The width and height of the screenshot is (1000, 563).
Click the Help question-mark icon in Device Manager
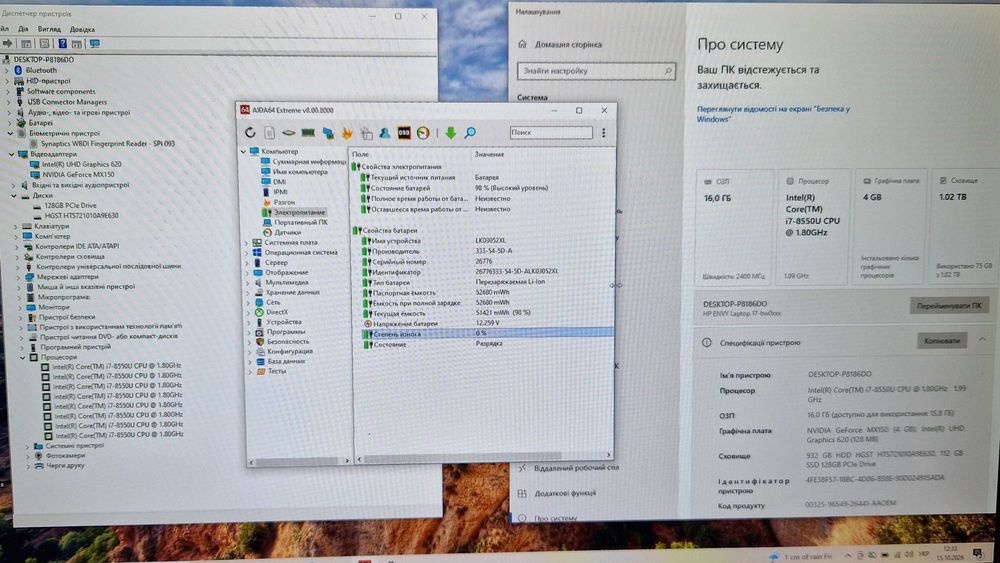click(x=62, y=43)
